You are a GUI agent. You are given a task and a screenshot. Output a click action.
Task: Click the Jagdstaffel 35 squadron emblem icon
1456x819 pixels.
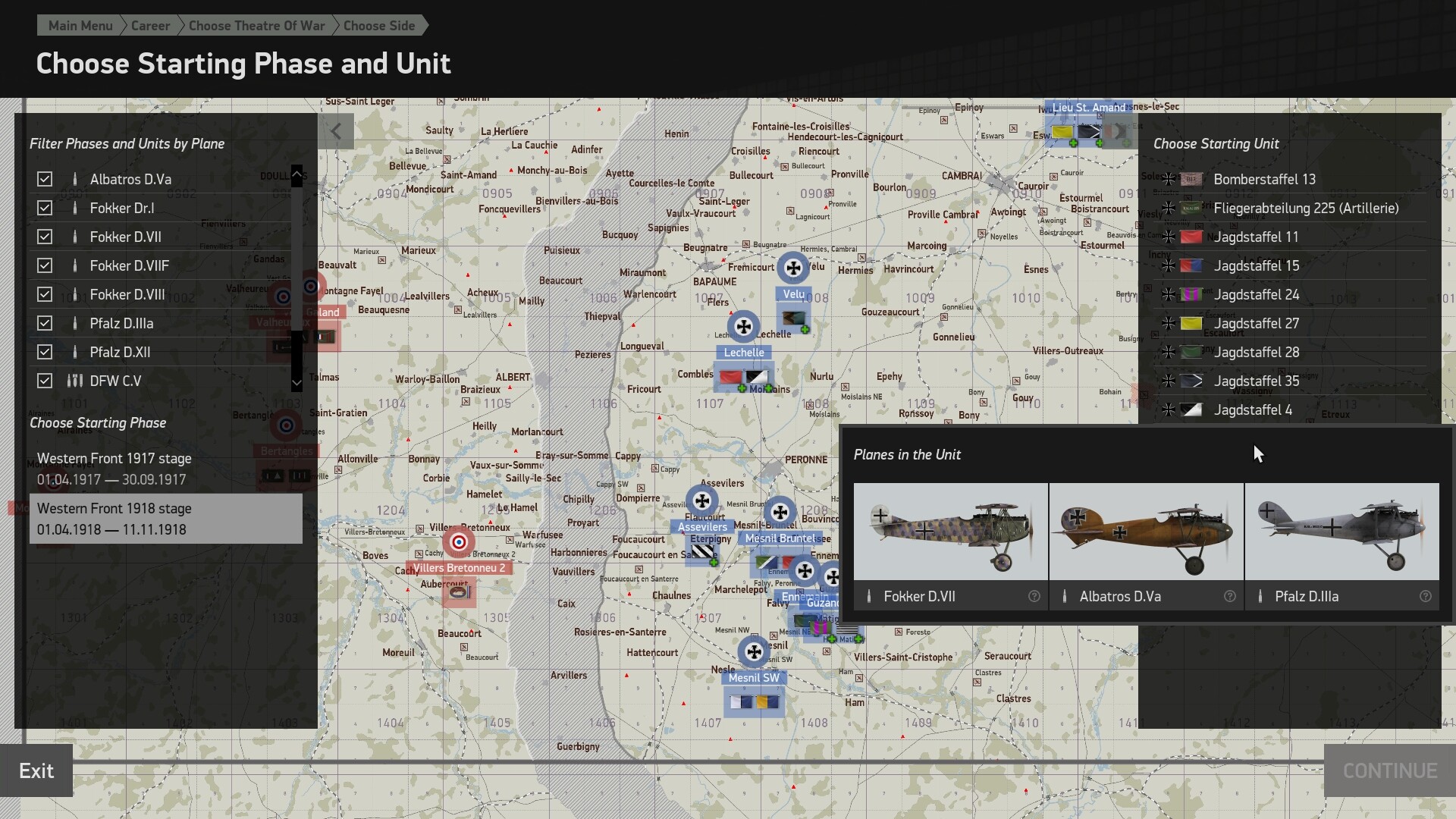point(1191,381)
